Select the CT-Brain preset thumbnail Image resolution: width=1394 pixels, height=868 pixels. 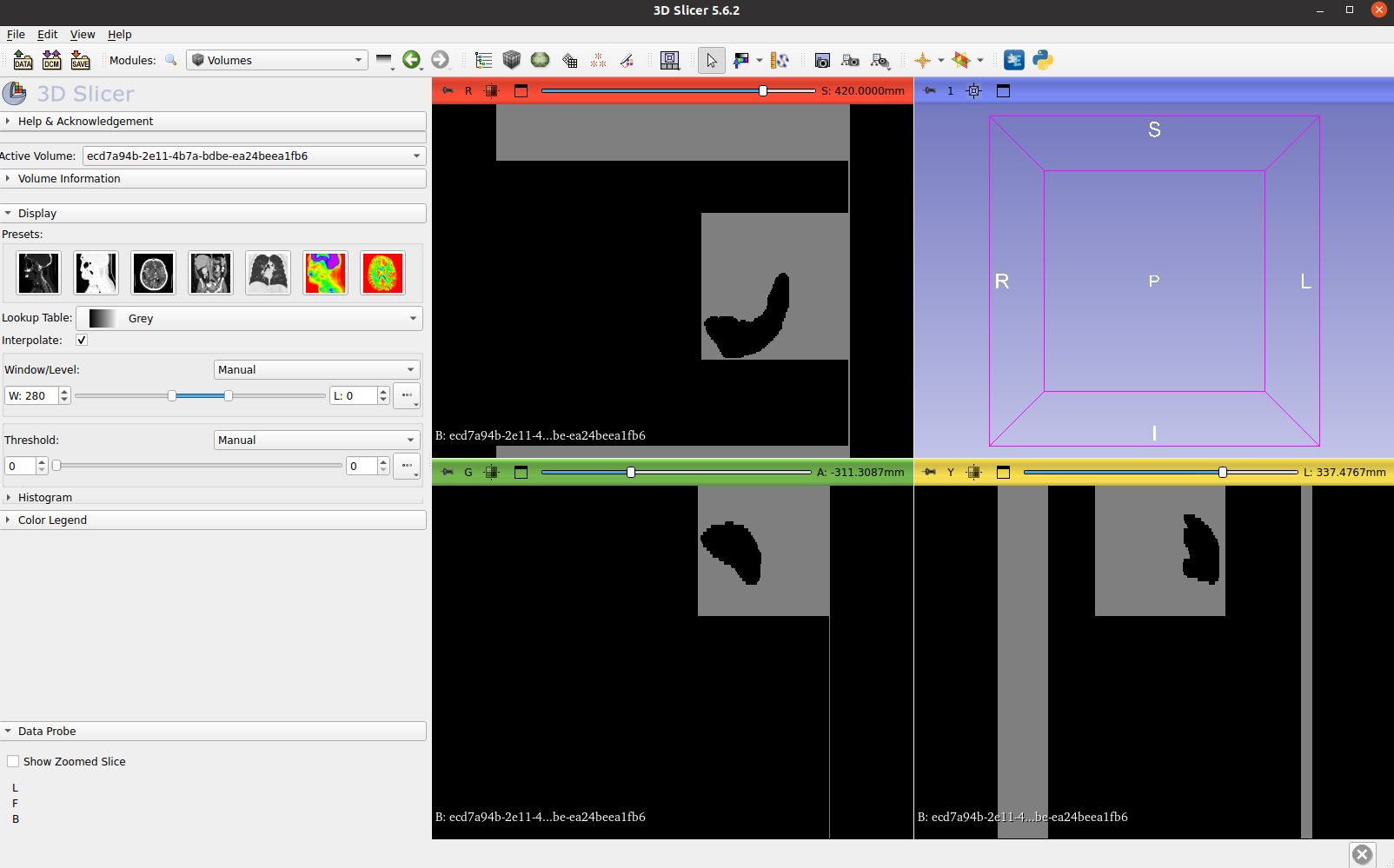coord(154,273)
